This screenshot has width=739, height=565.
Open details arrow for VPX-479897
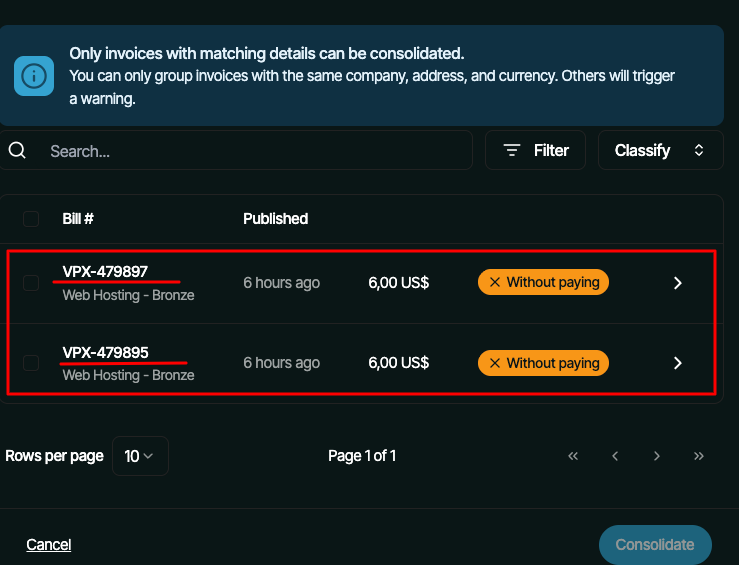click(677, 283)
